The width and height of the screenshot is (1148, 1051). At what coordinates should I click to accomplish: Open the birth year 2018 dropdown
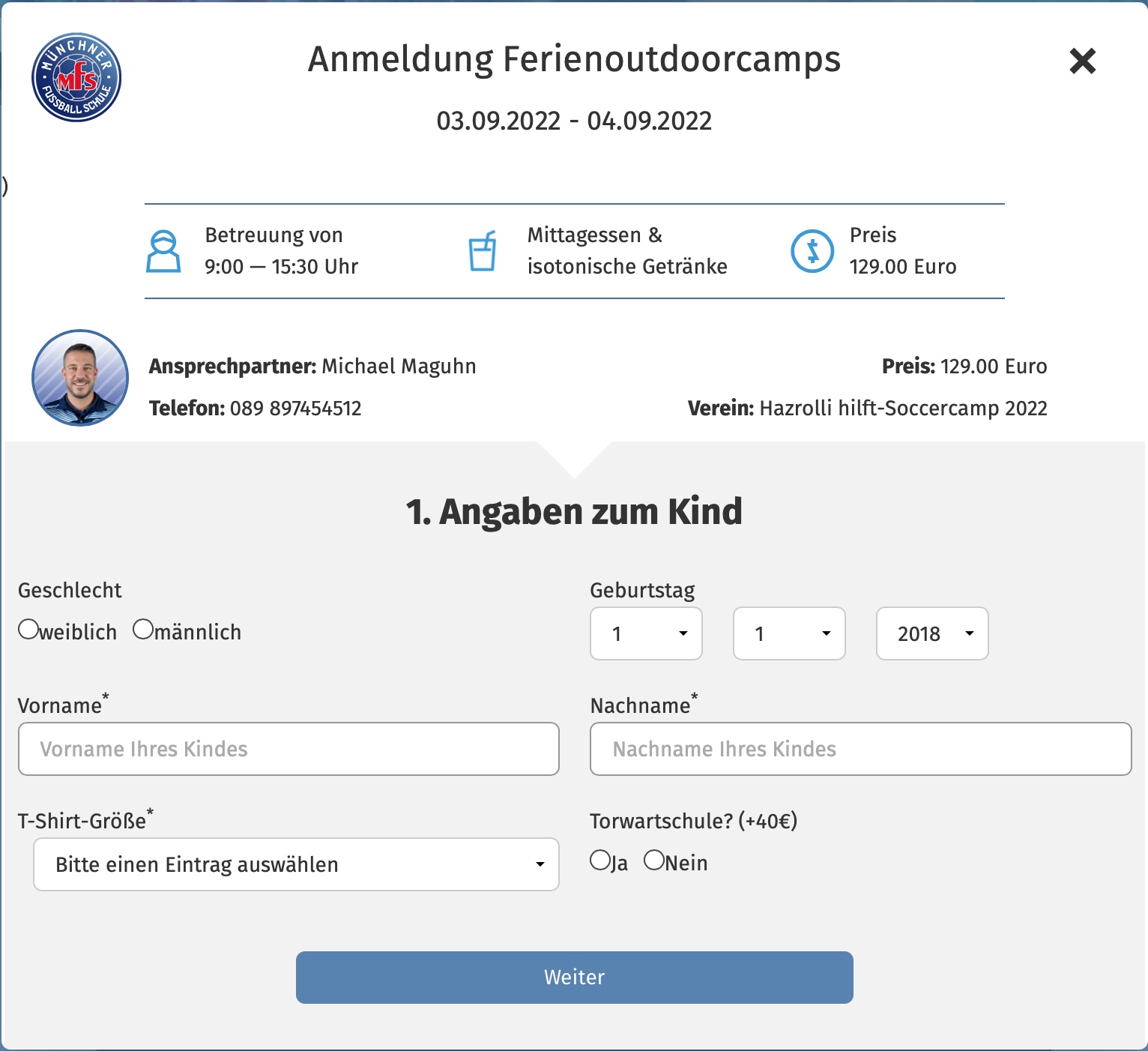[x=932, y=633]
